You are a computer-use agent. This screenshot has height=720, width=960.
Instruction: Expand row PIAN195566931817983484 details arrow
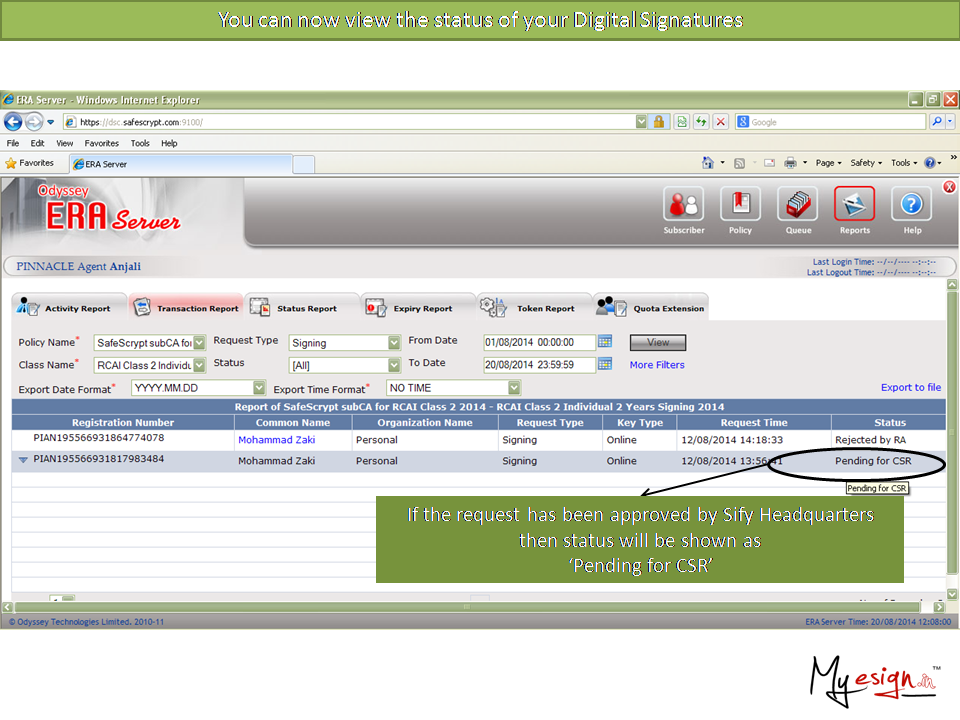pyautogui.click(x=23, y=461)
